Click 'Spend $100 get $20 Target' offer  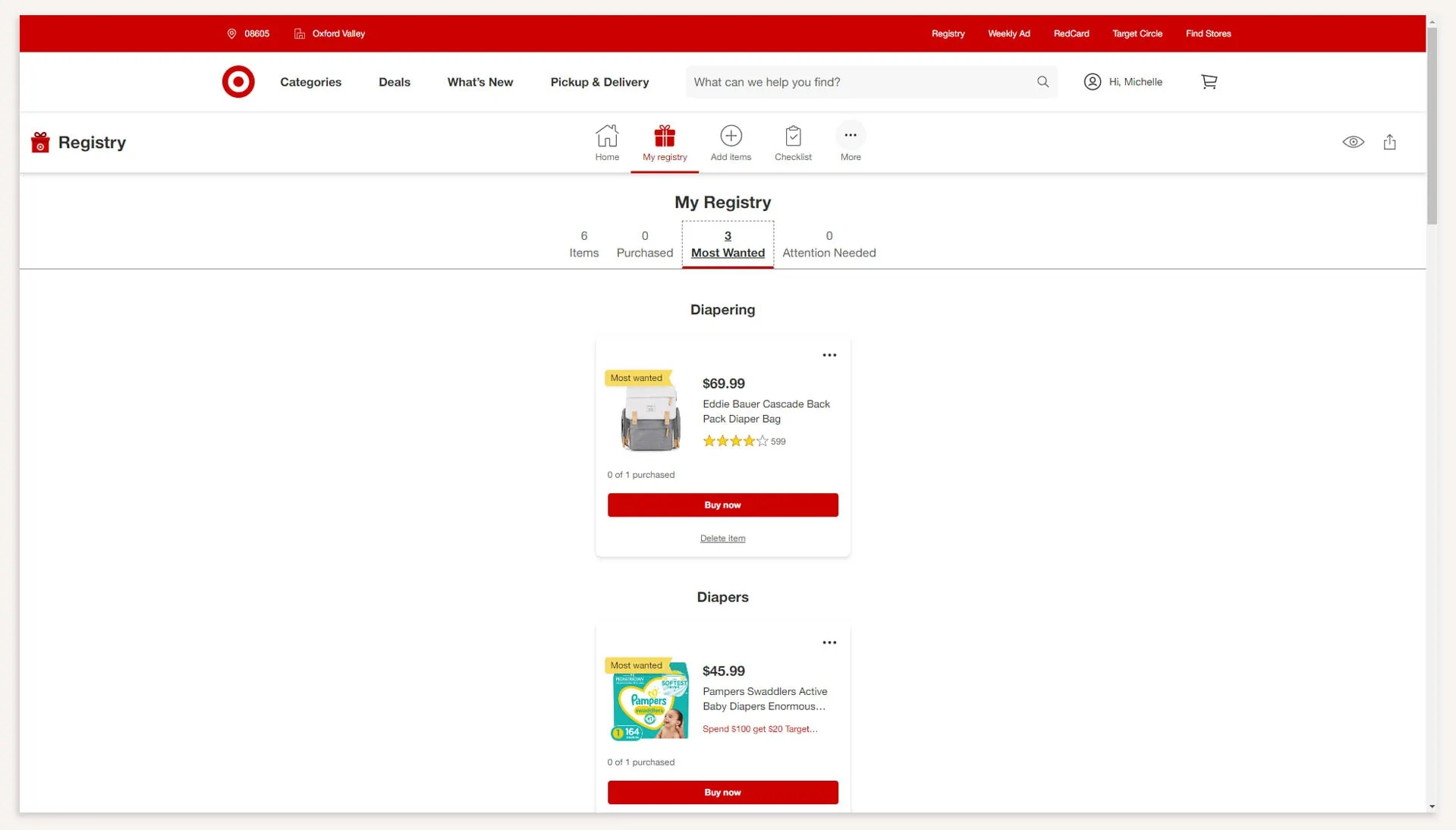[759, 729]
